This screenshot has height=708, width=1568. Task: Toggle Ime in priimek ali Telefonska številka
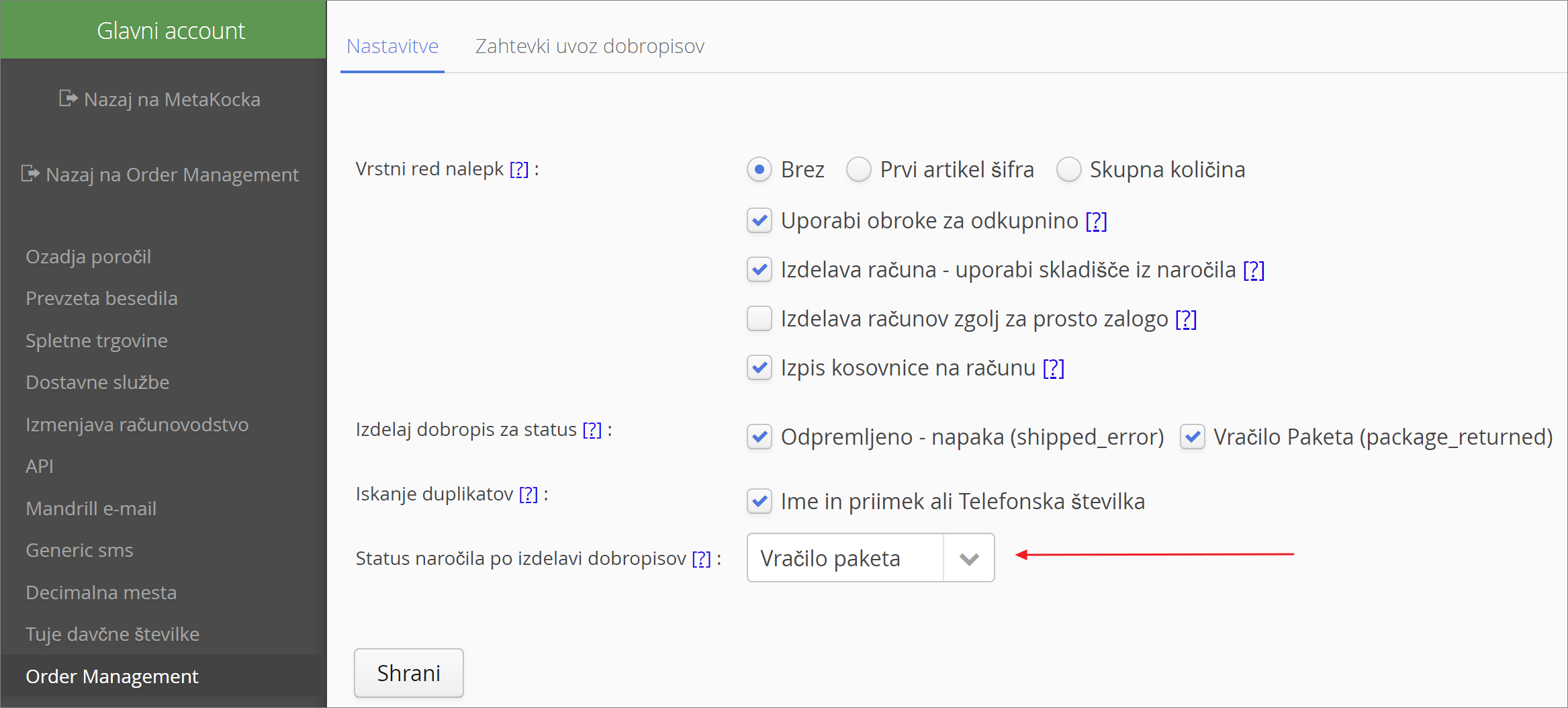[759, 501]
